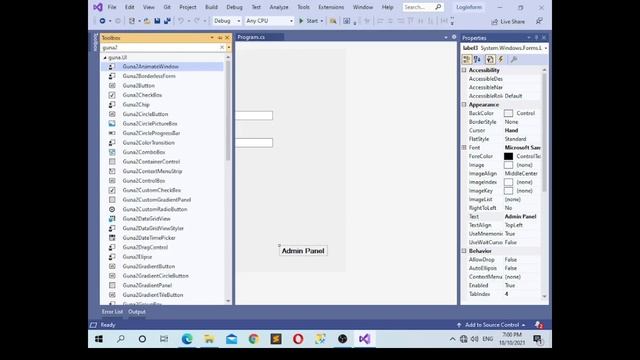The width and height of the screenshot is (640, 360).
Task: Select Guna2Button in the Toolbox
Action: pos(138,85)
